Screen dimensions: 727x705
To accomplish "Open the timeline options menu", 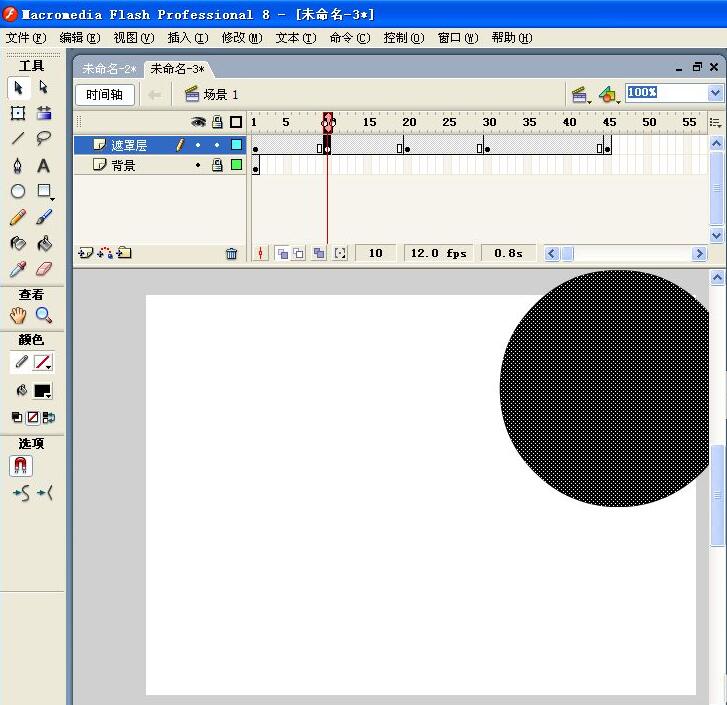I will tap(715, 122).
